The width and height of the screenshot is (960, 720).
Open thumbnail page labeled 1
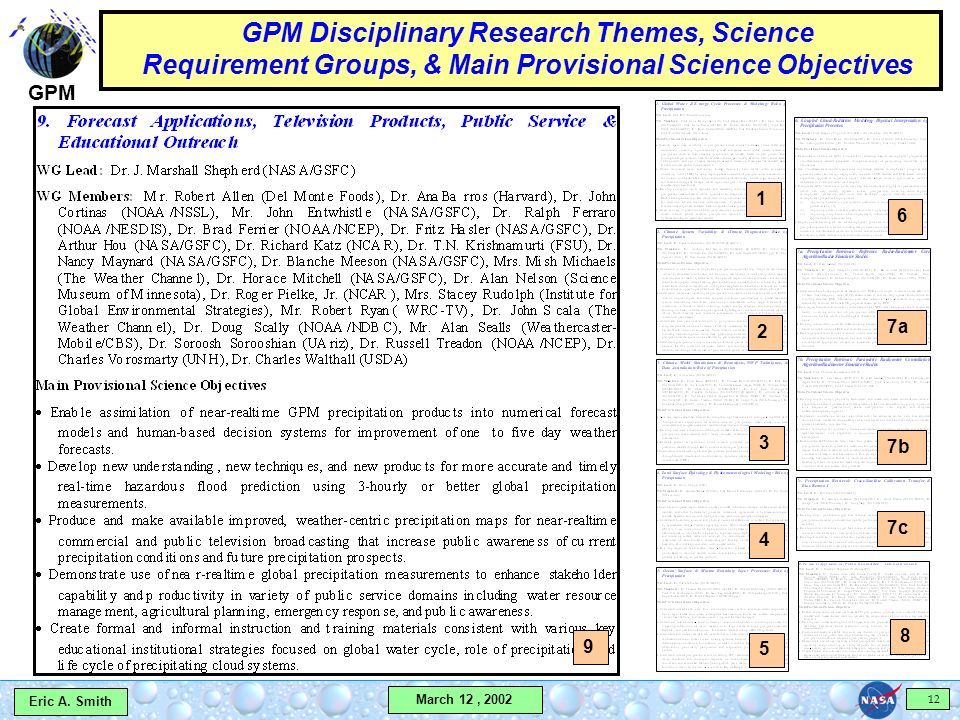coord(720,160)
